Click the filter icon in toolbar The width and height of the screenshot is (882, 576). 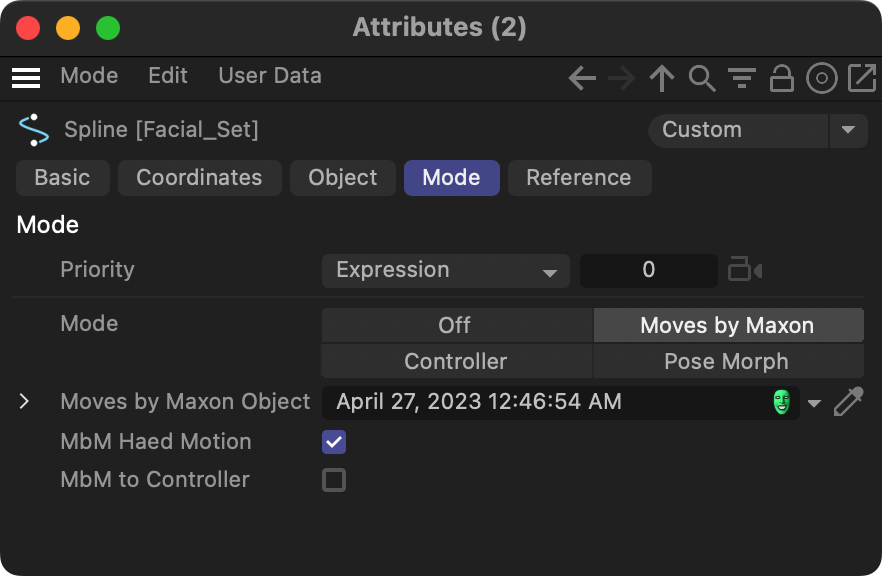[741, 78]
